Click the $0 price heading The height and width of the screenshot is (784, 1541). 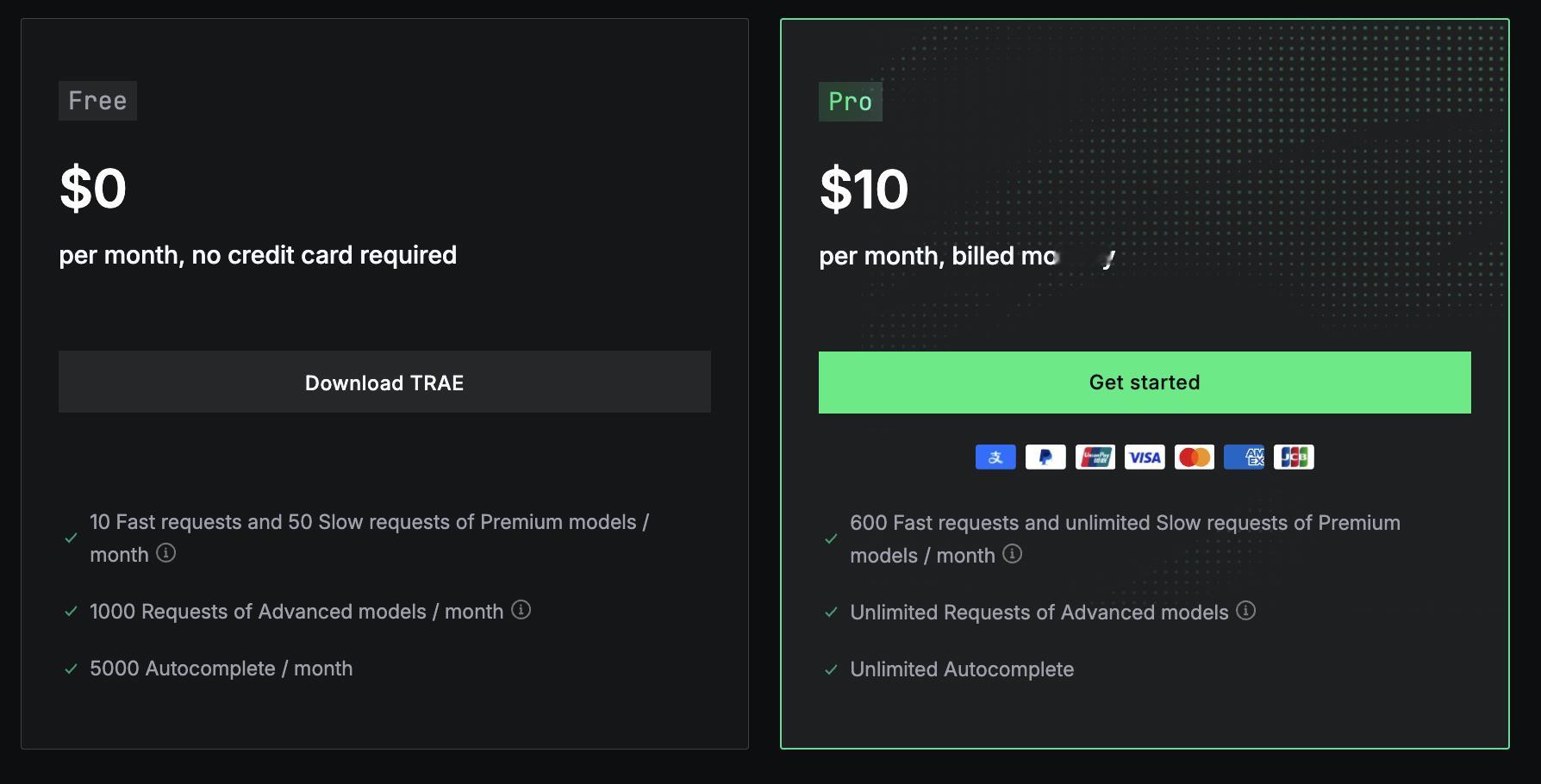click(93, 189)
